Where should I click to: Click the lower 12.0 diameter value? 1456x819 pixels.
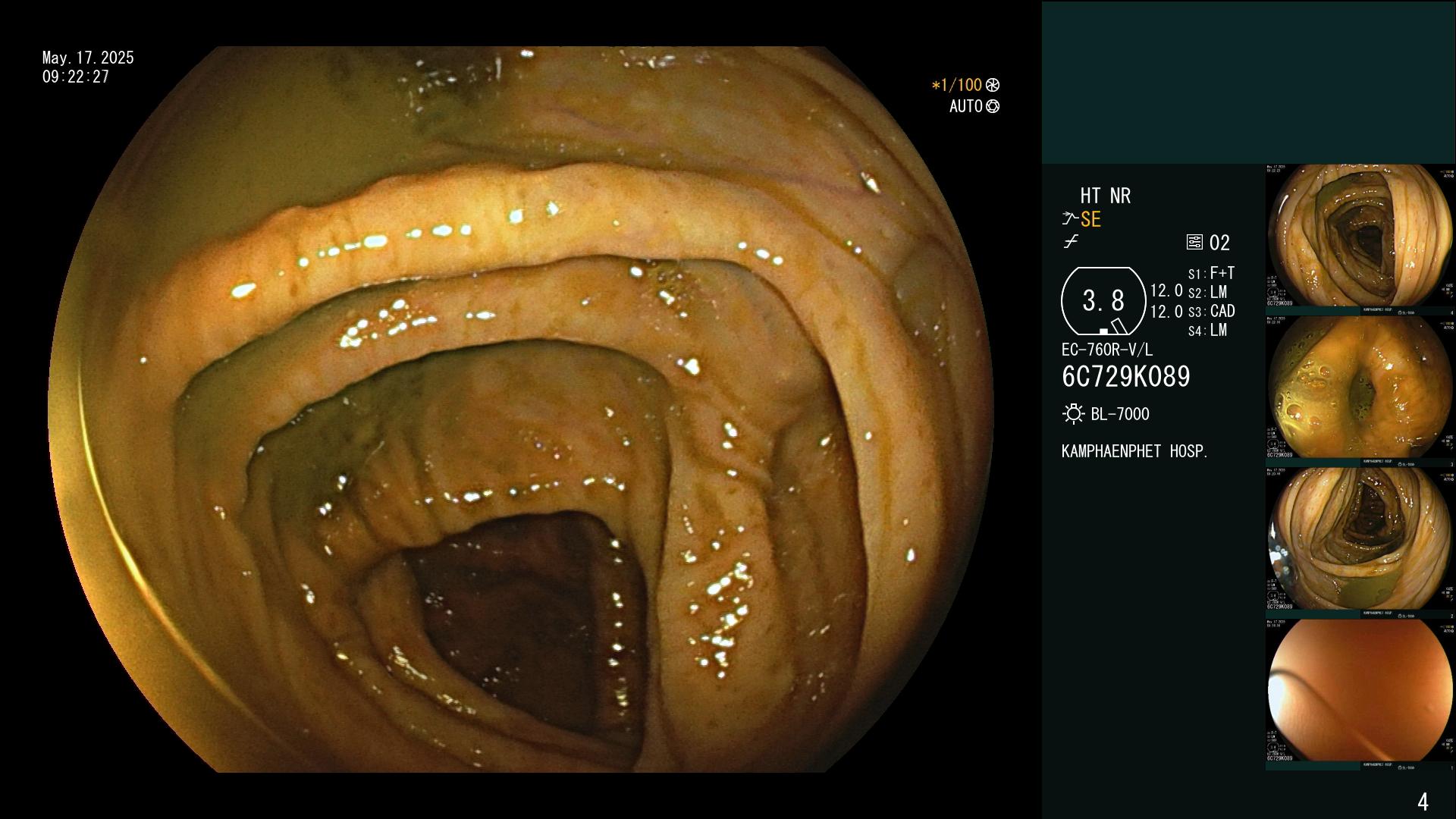click(1166, 311)
